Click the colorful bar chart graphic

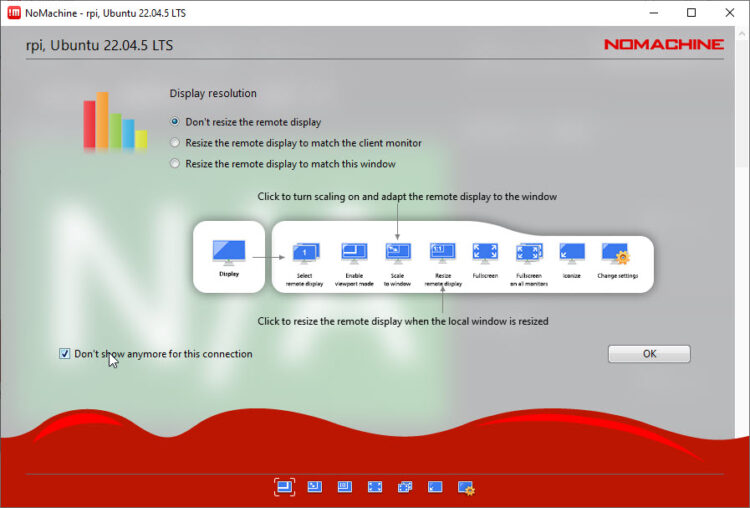point(115,120)
